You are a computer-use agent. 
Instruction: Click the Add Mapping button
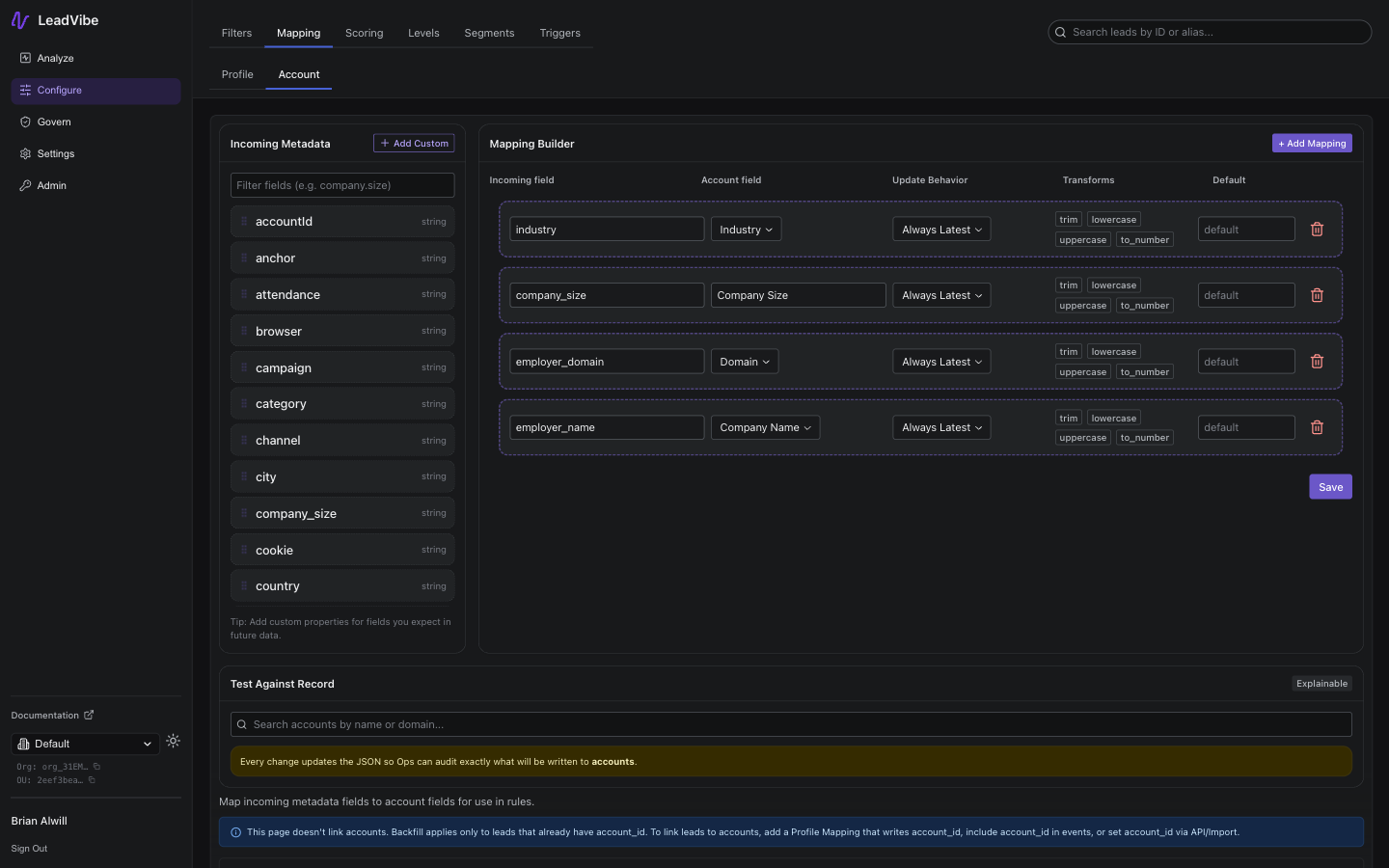1312,144
